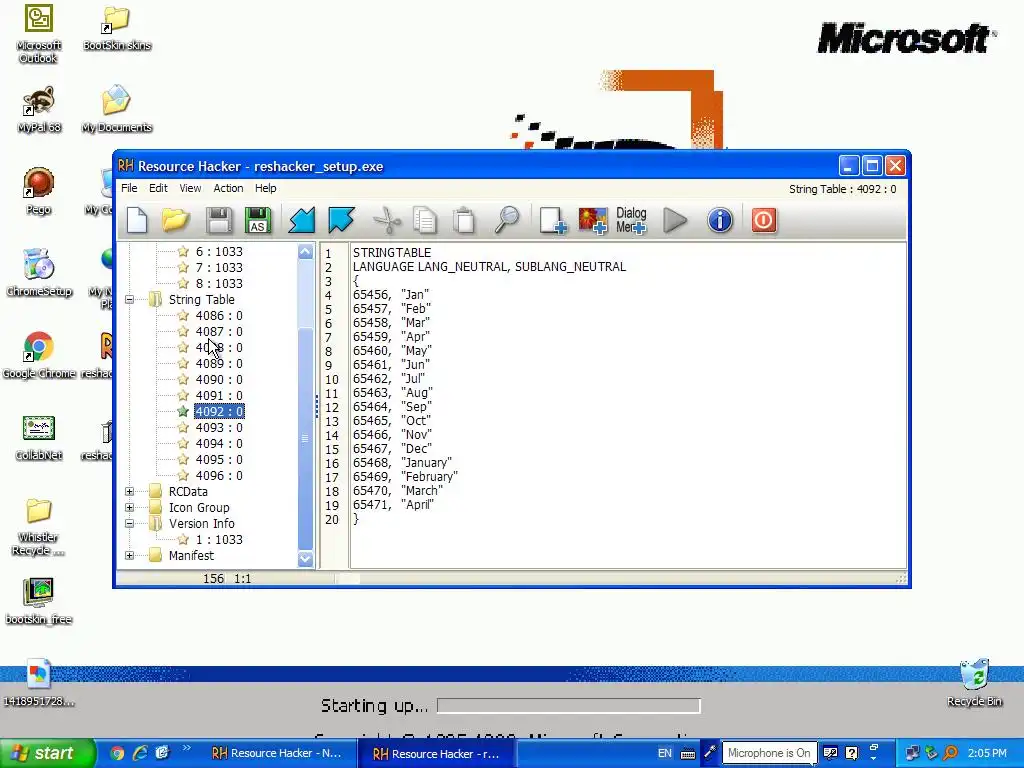Expand the RCData folder
The height and width of the screenshot is (768, 1024).
pyautogui.click(x=129, y=492)
